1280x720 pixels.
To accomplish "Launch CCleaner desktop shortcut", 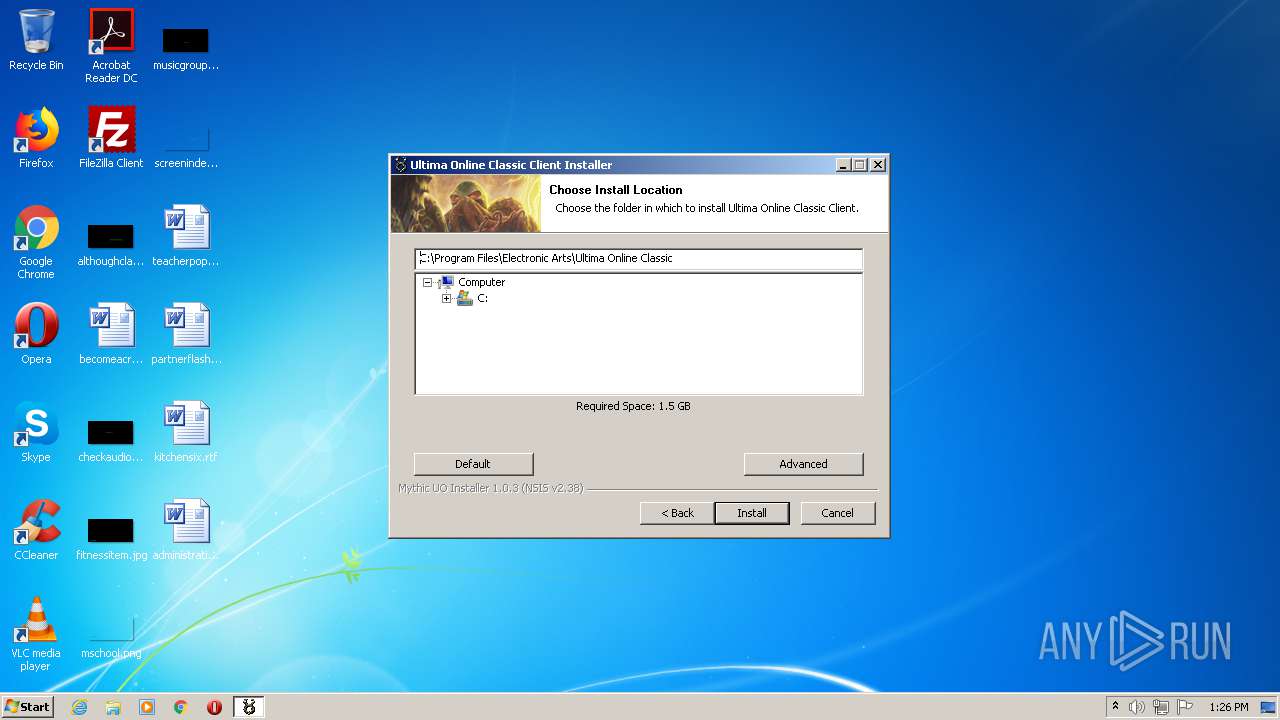I will (36, 530).
